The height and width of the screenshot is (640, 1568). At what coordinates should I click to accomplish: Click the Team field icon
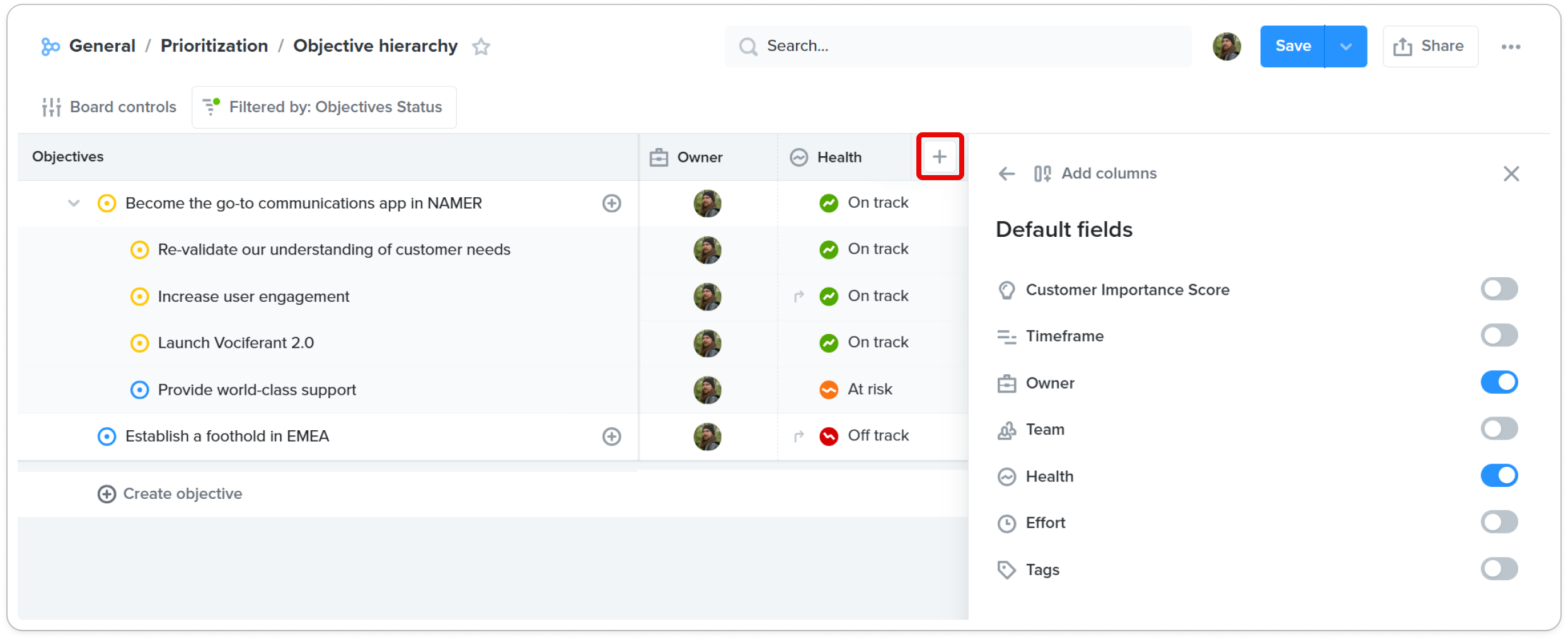point(1006,430)
